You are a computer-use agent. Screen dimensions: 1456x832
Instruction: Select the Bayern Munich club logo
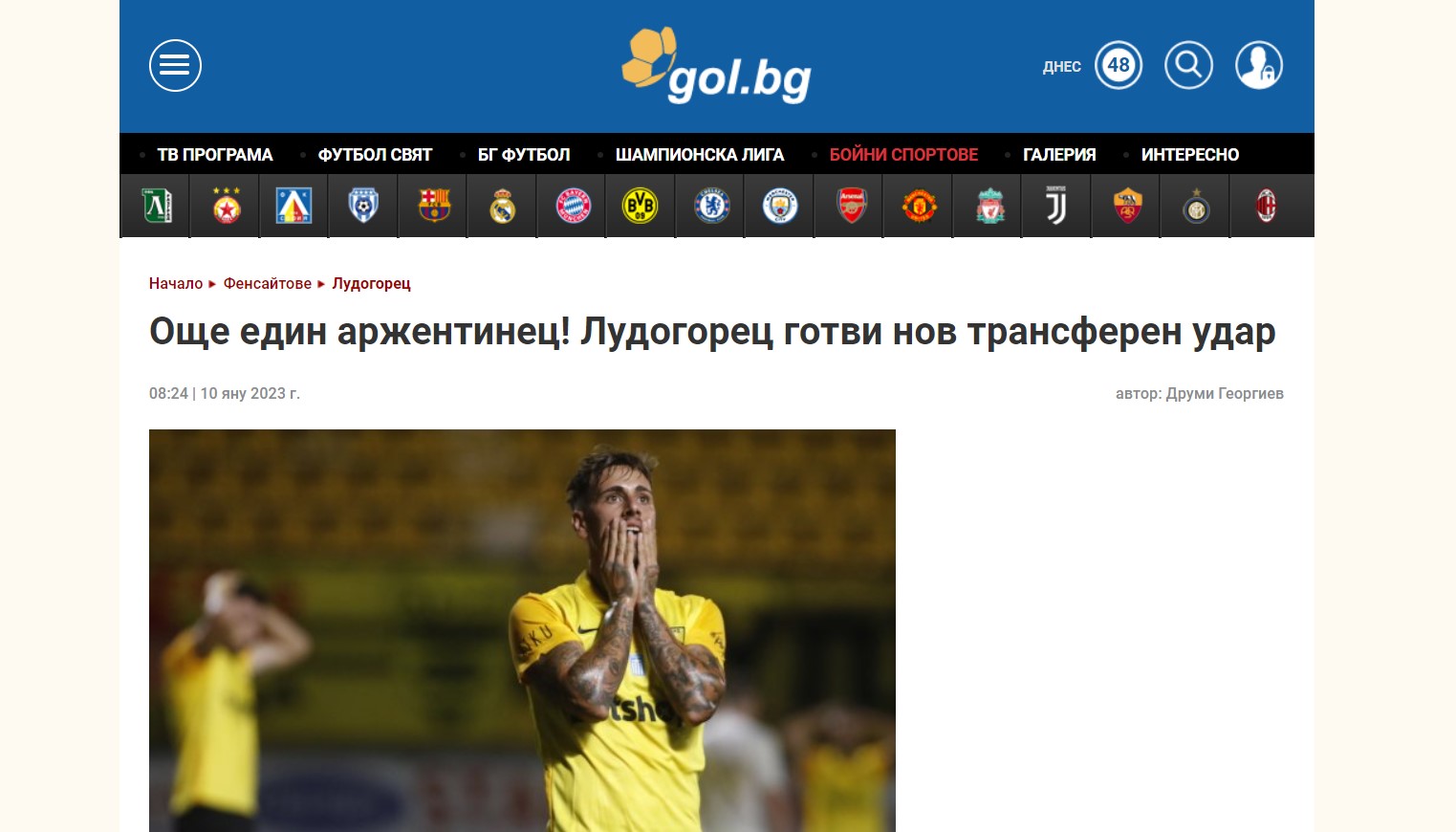click(573, 206)
